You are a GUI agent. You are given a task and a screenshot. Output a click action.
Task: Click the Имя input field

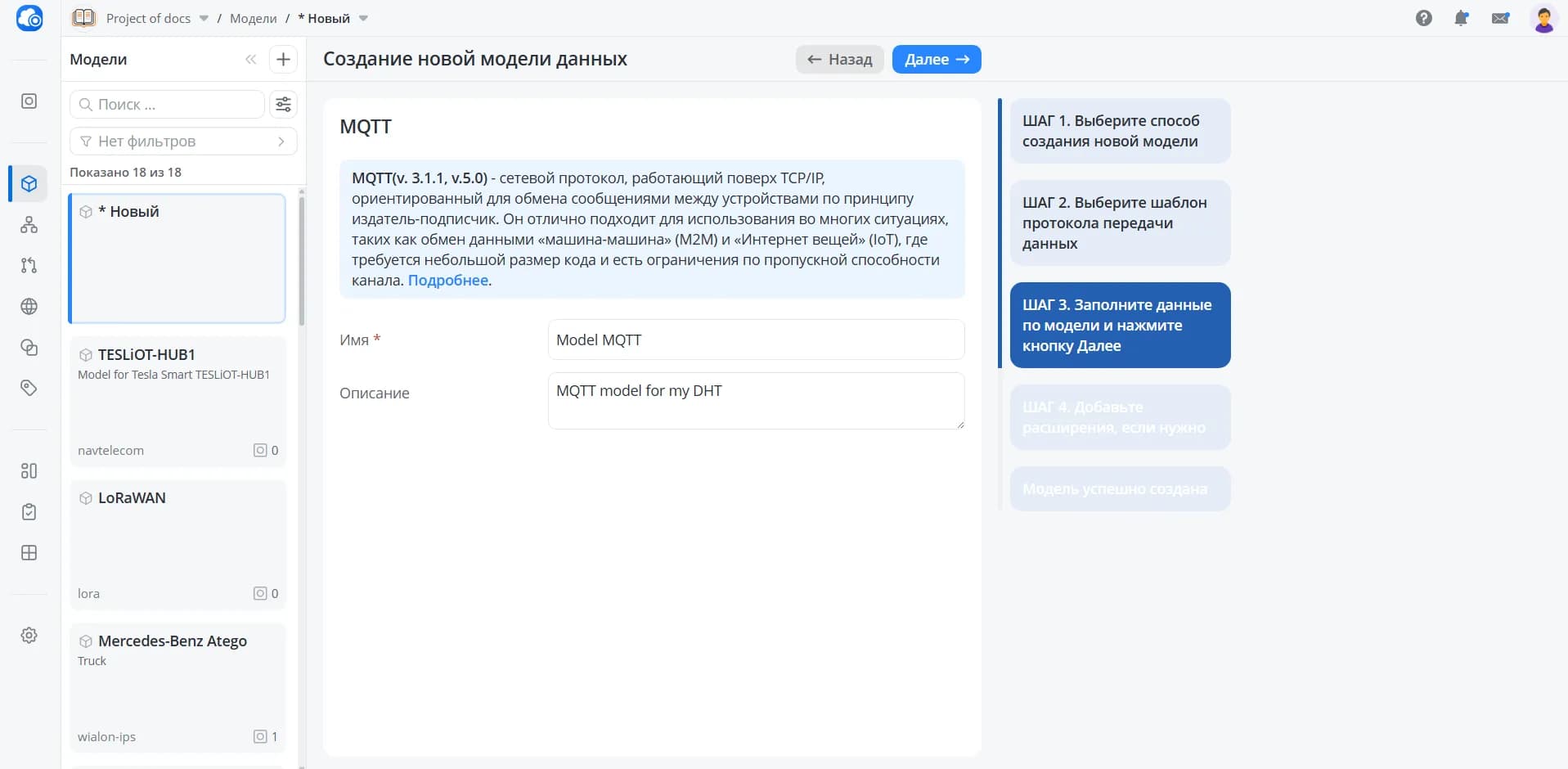(756, 340)
